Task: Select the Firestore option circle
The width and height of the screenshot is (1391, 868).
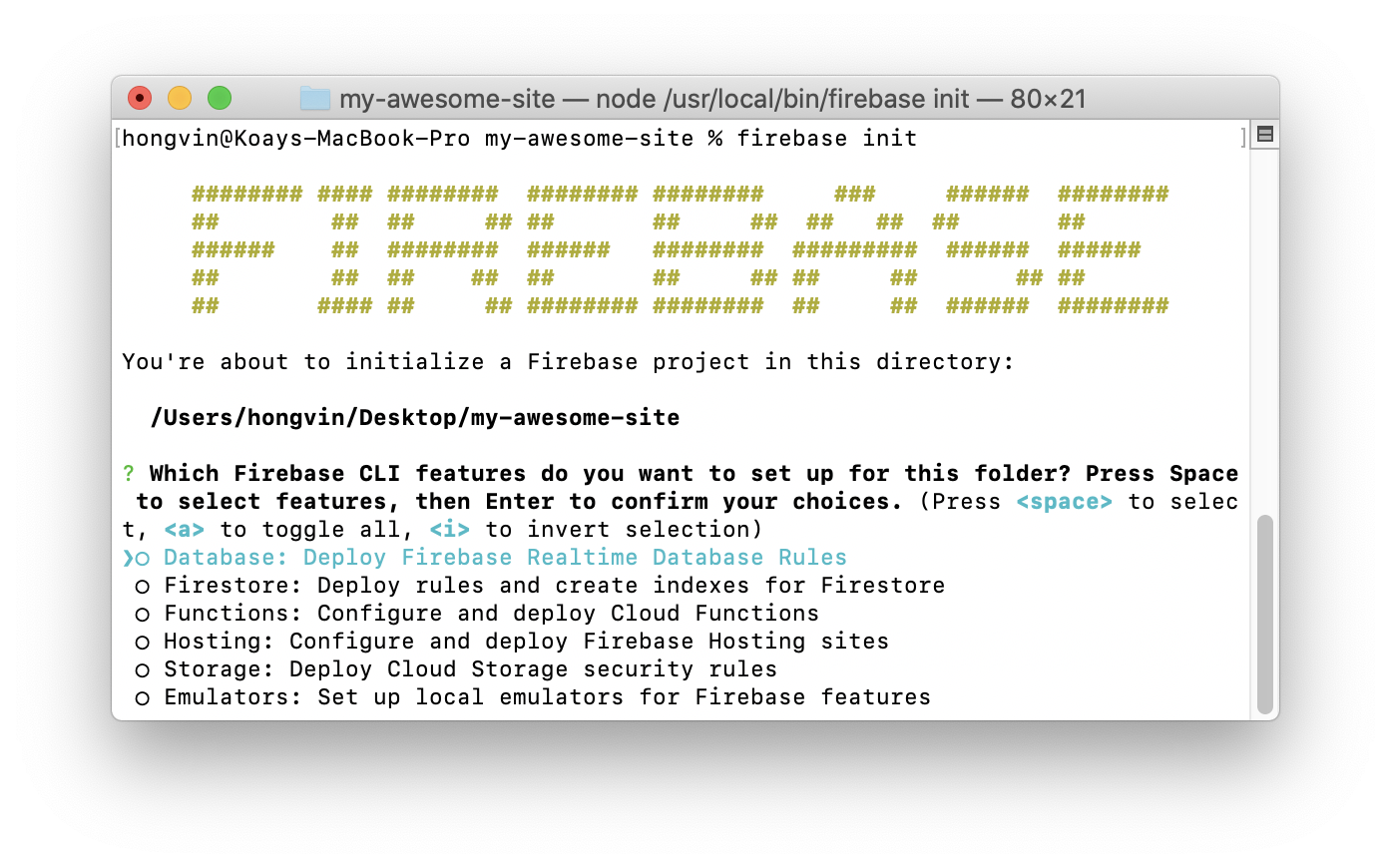Action: click(x=143, y=587)
